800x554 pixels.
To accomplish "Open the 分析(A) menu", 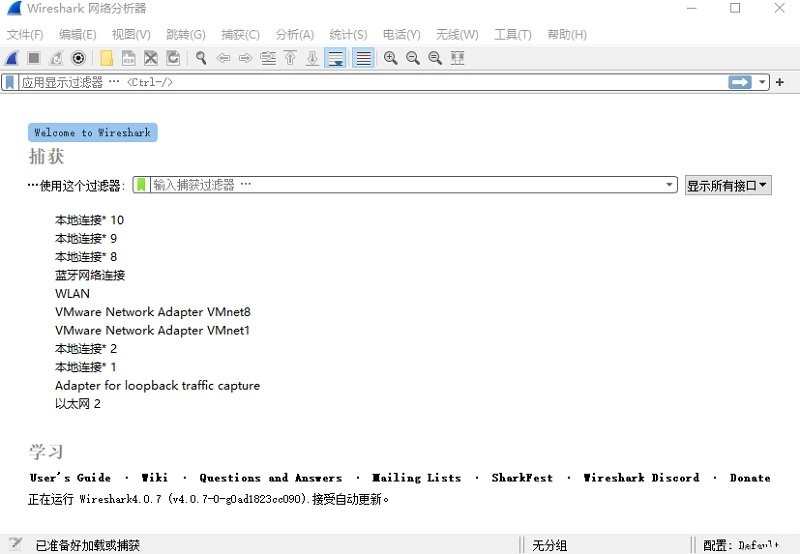I will [294, 35].
